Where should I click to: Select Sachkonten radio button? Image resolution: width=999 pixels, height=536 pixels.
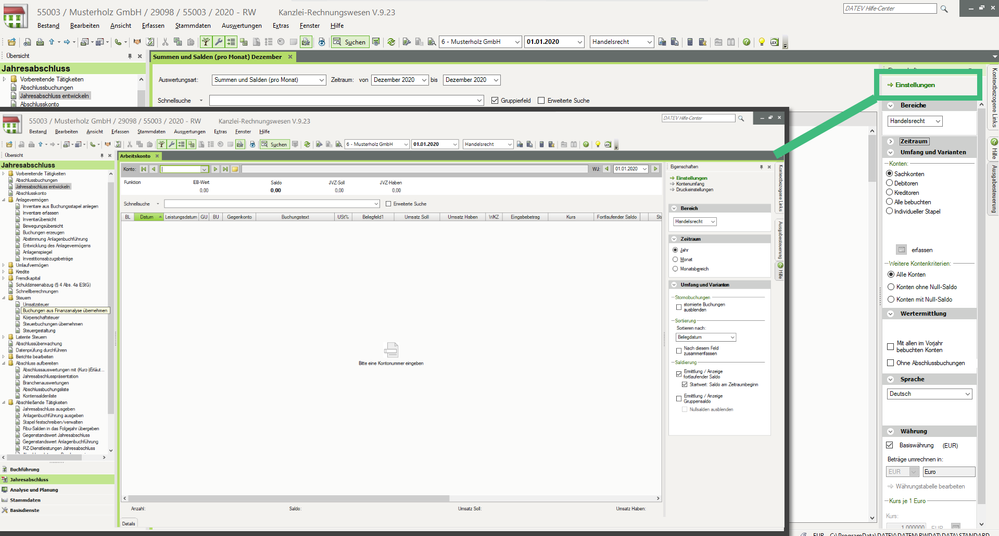[889, 173]
